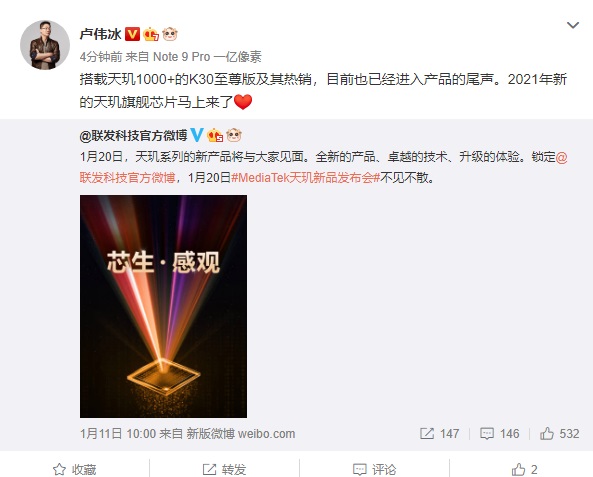The width and height of the screenshot is (593, 477).
Task: Enlarge the 芯生·感观 poster image
Action: (163, 306)
